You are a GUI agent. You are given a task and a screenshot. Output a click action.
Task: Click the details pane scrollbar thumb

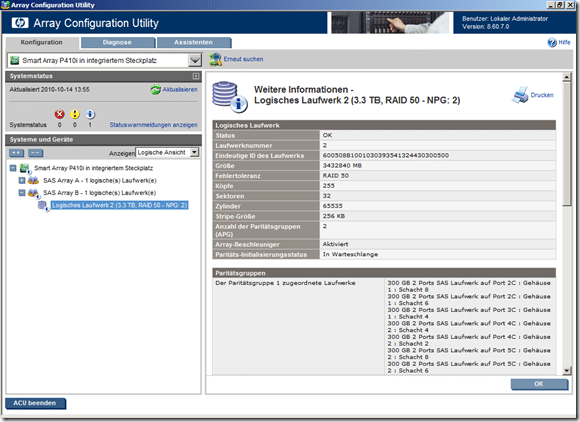566,144
